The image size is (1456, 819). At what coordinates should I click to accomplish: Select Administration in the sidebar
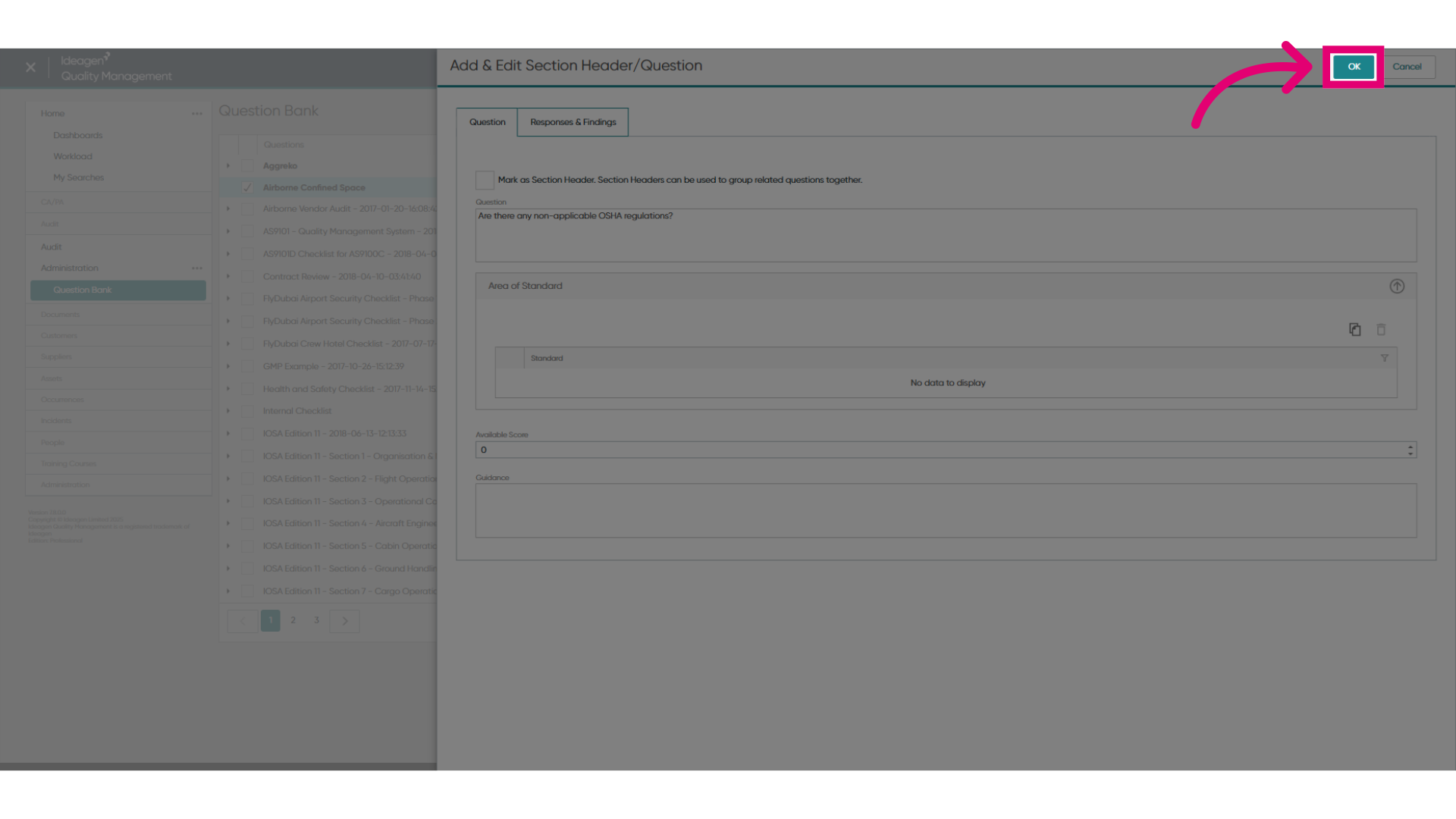coord(69,268)
